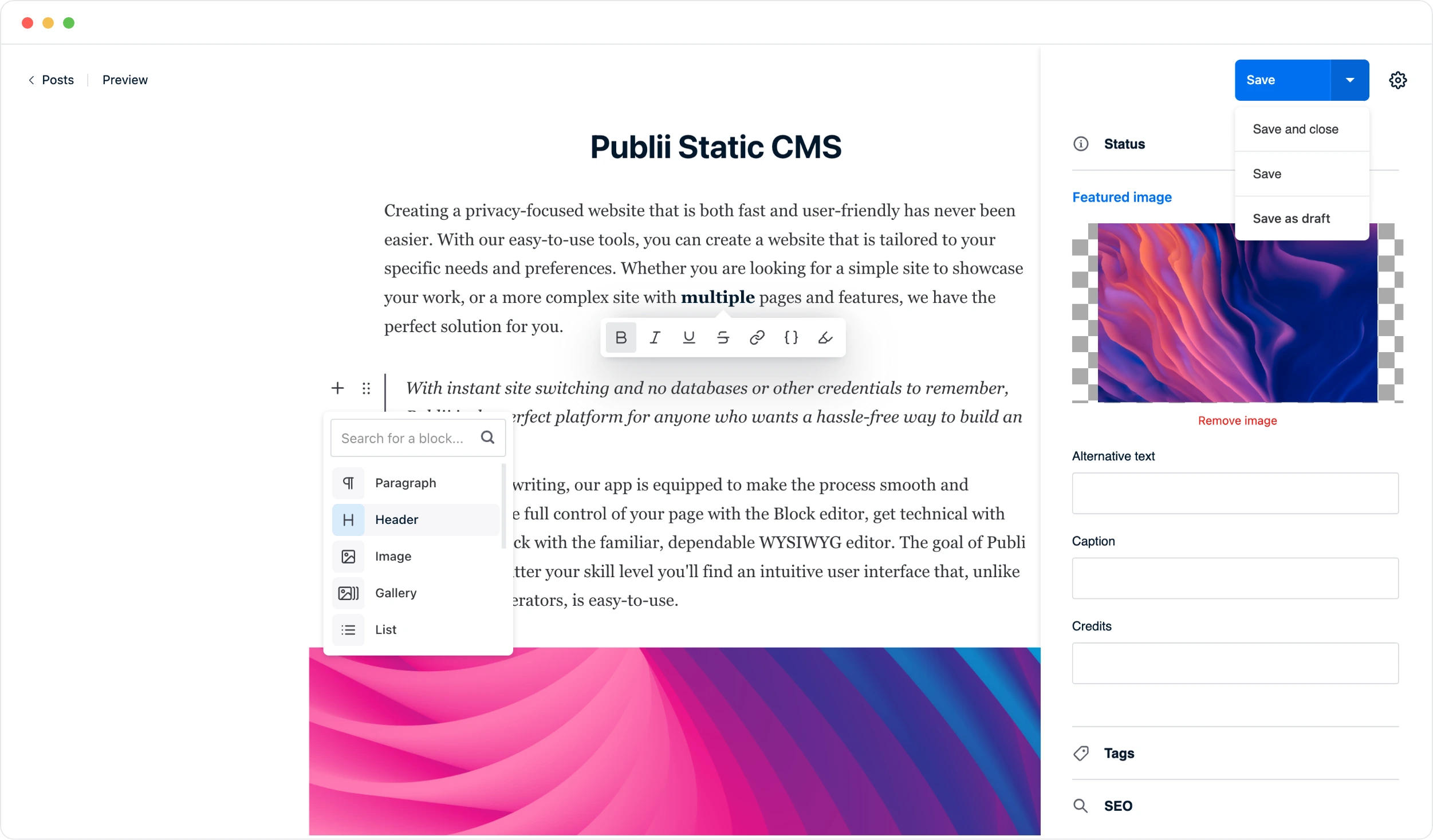Click the Code block formatting icon
This screenshot has width=1433, height=840.
coord(790,337)
